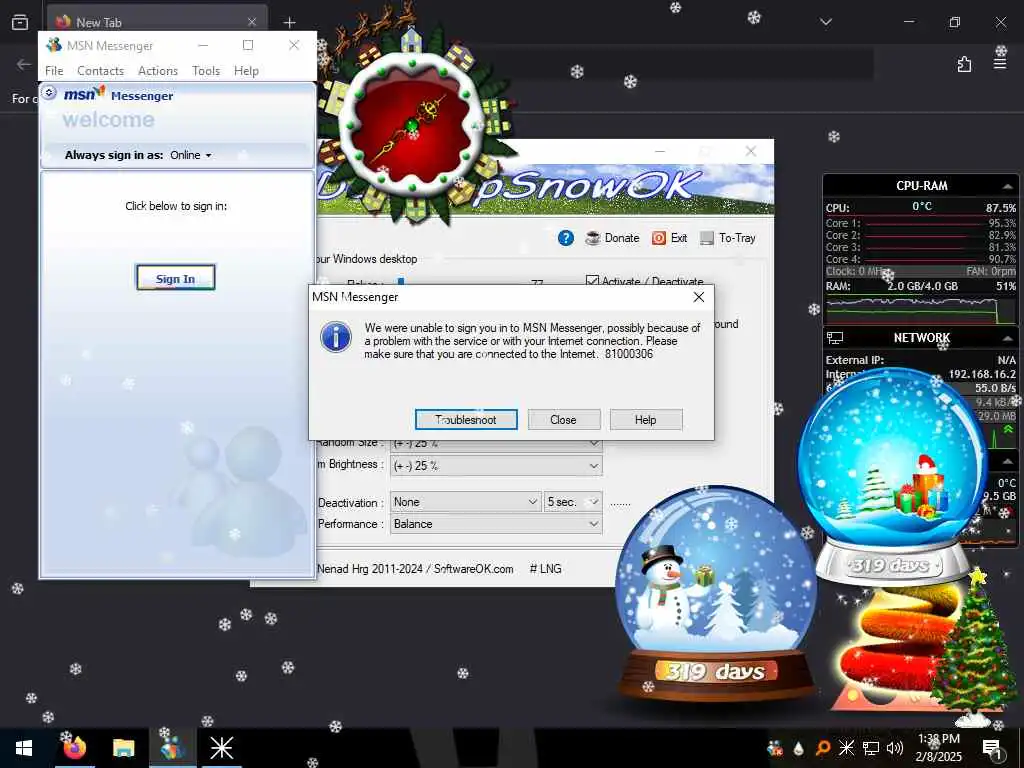Open a new browser tab with the plus button
The width and height of the screenshot is (1024, 768).
coord(289,22)
